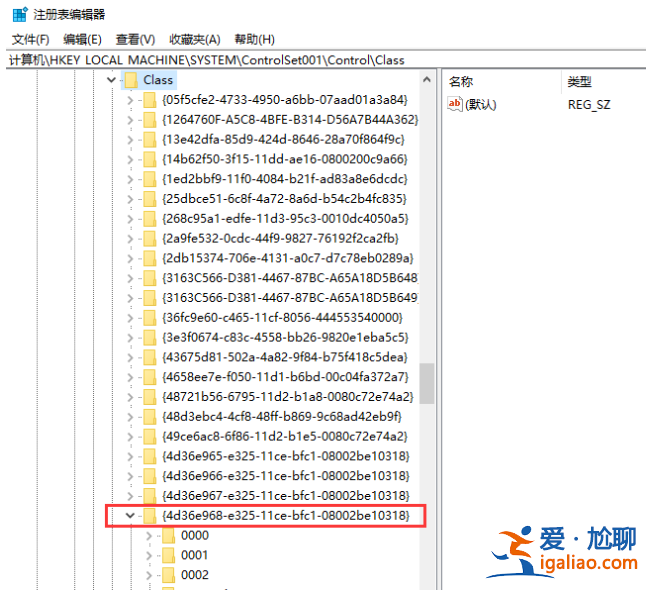Click the ab string icon of (默认) value
Viewport: 650px width, 590px height.
coord(455,104)
